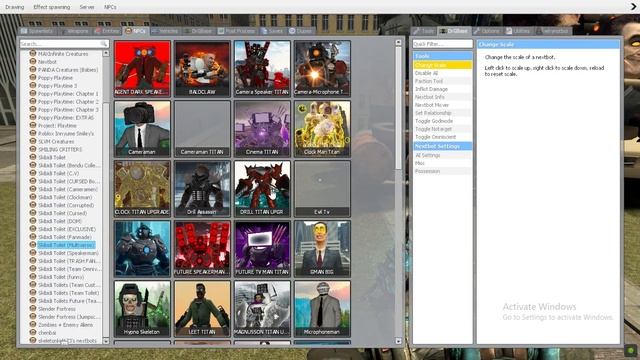Switch to the Vehicles tab
Image resolution: width=640 pixels, height=360 pixels.
point(165,31)
